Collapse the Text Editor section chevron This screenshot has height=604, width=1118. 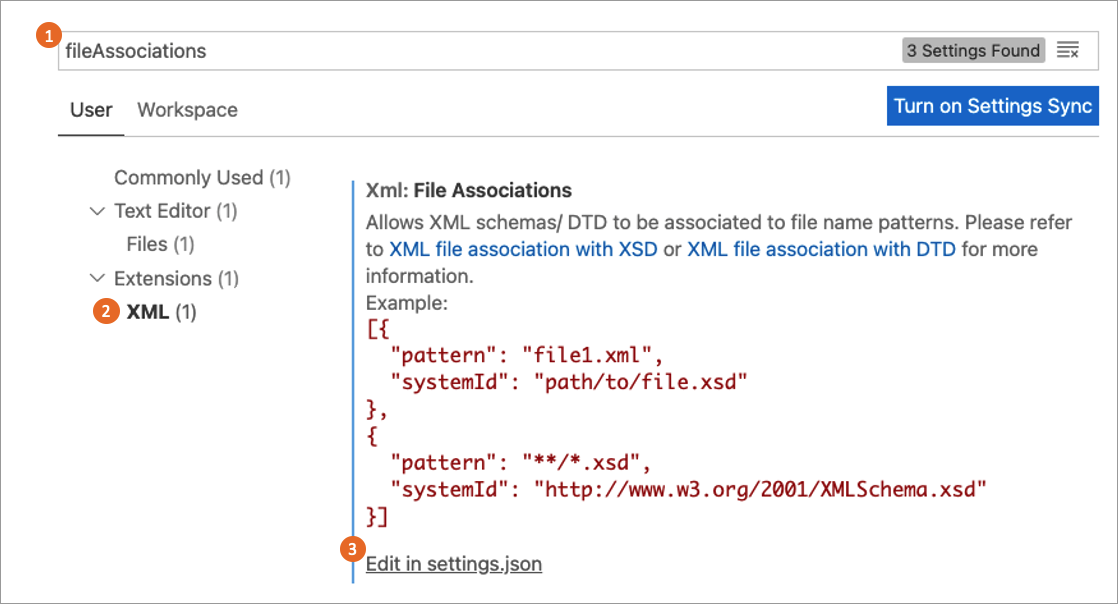pyautogui.click(x=96, y=211)
